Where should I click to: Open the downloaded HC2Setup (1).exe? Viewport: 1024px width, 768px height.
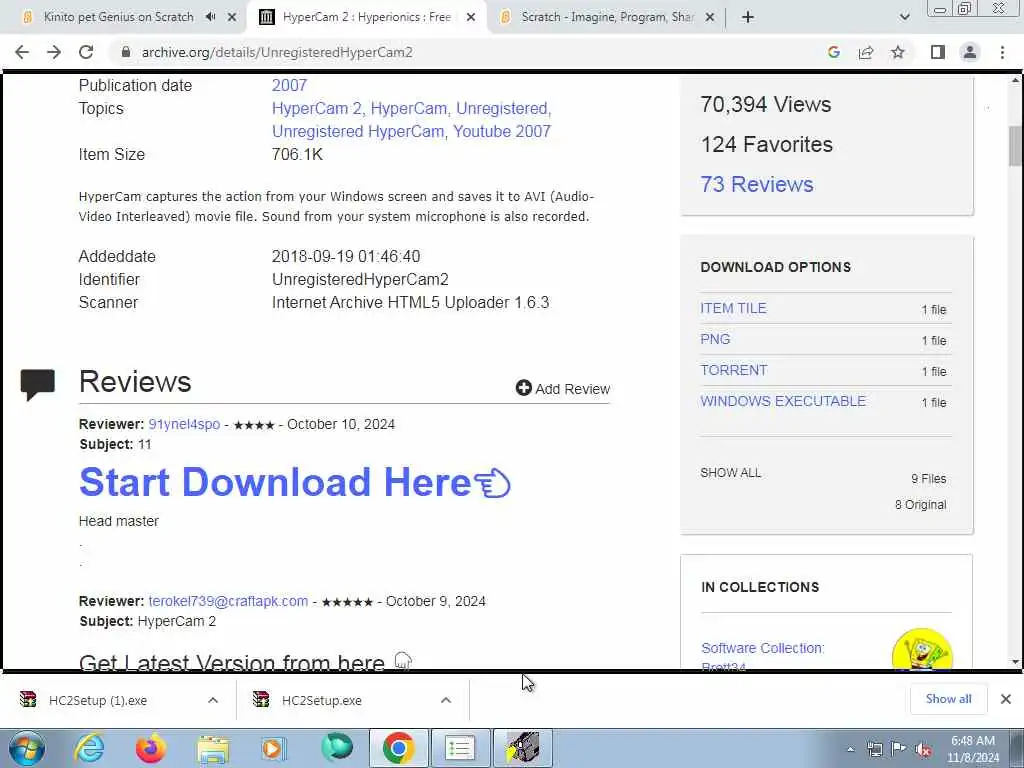pyautogui.click(x=98, y=700)
